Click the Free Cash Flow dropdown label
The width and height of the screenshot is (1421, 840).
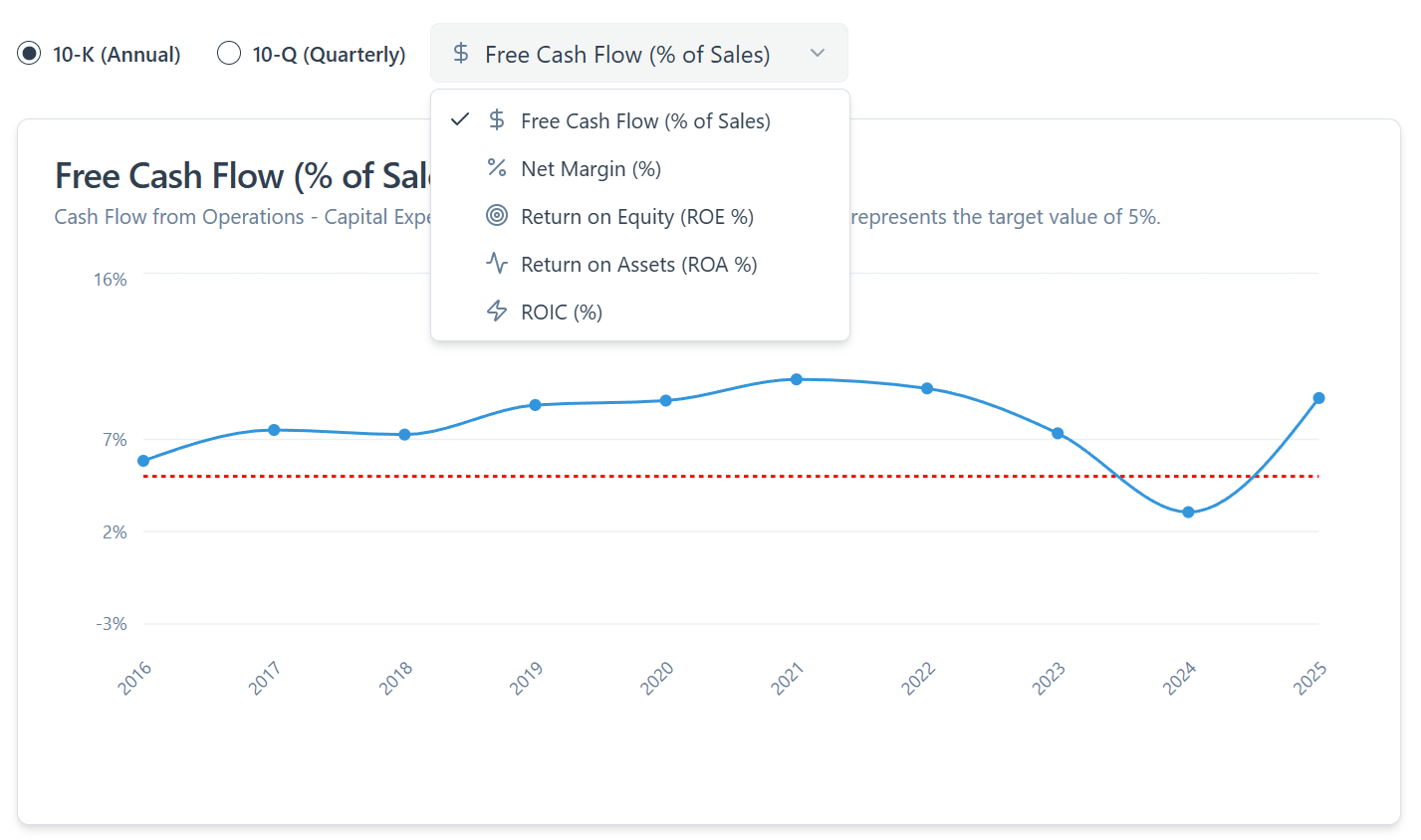(627, 55)
